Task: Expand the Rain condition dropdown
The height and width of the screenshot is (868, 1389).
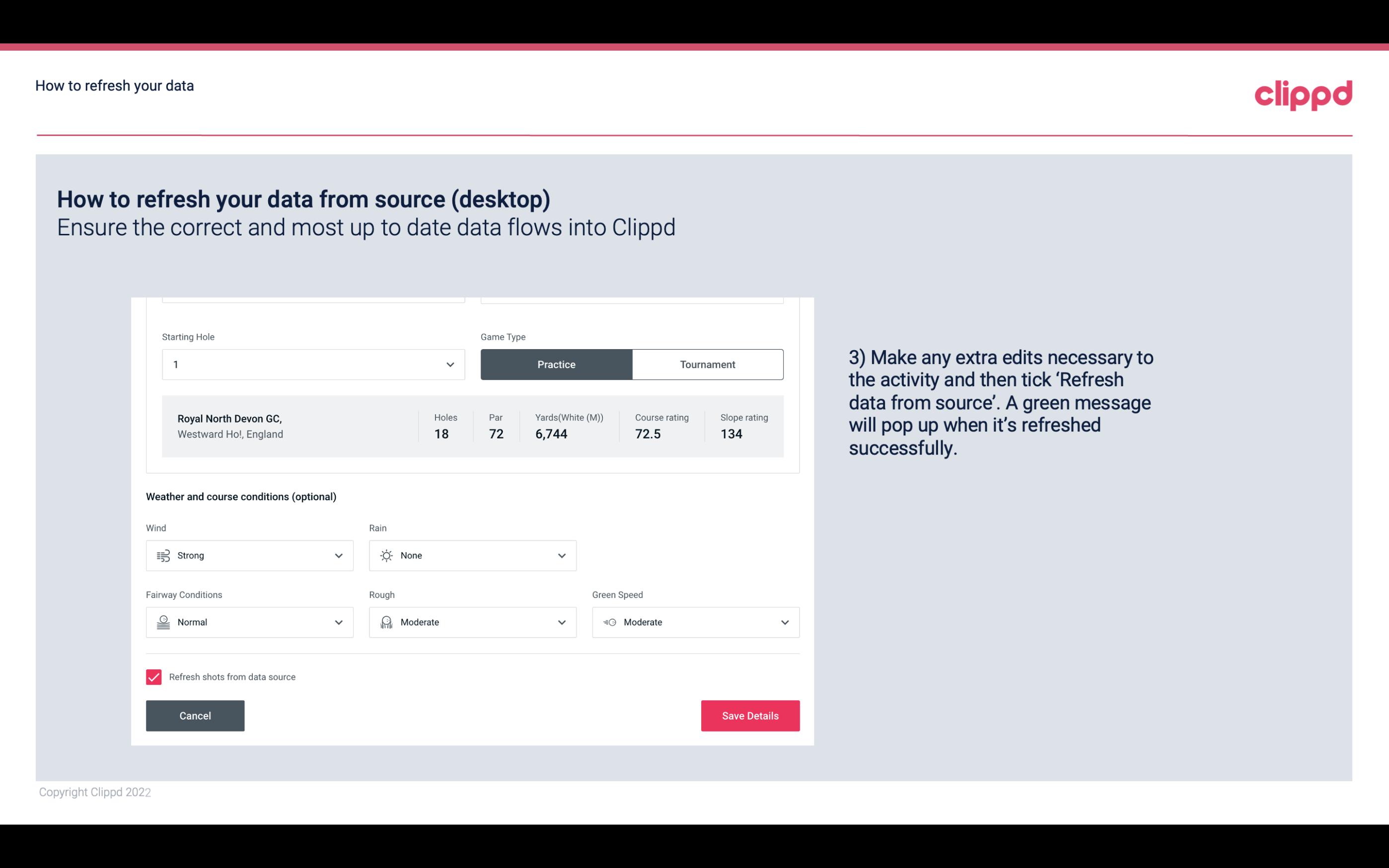Action: (561, 555)
